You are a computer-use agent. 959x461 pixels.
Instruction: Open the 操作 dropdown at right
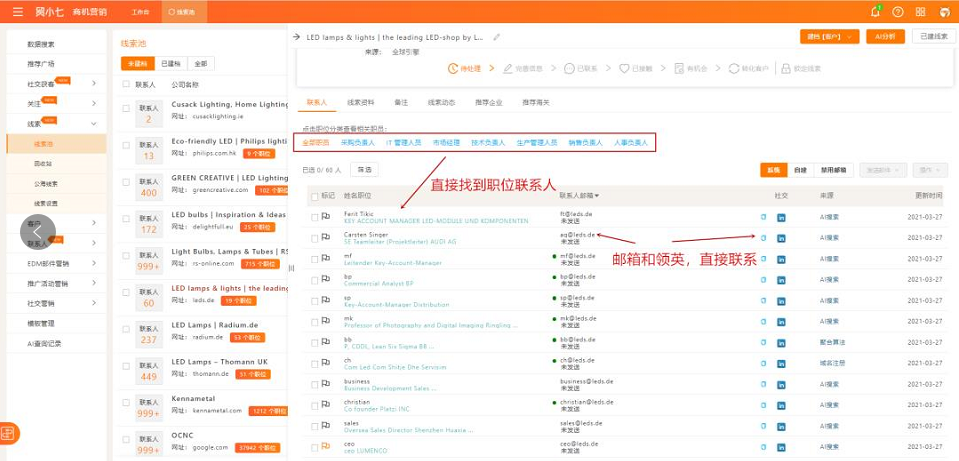[930, 171]
